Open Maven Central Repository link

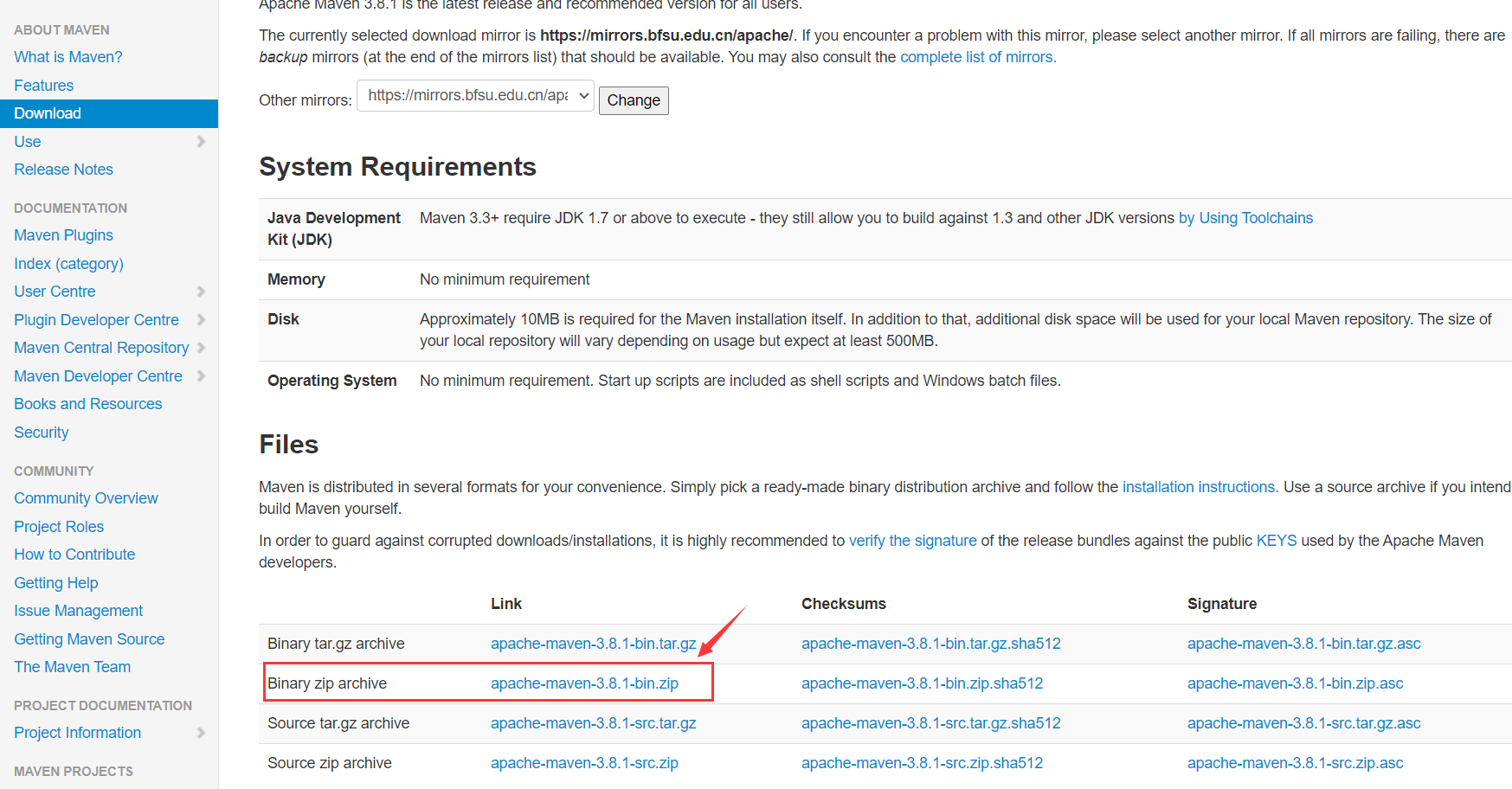[x=102, y=348]
